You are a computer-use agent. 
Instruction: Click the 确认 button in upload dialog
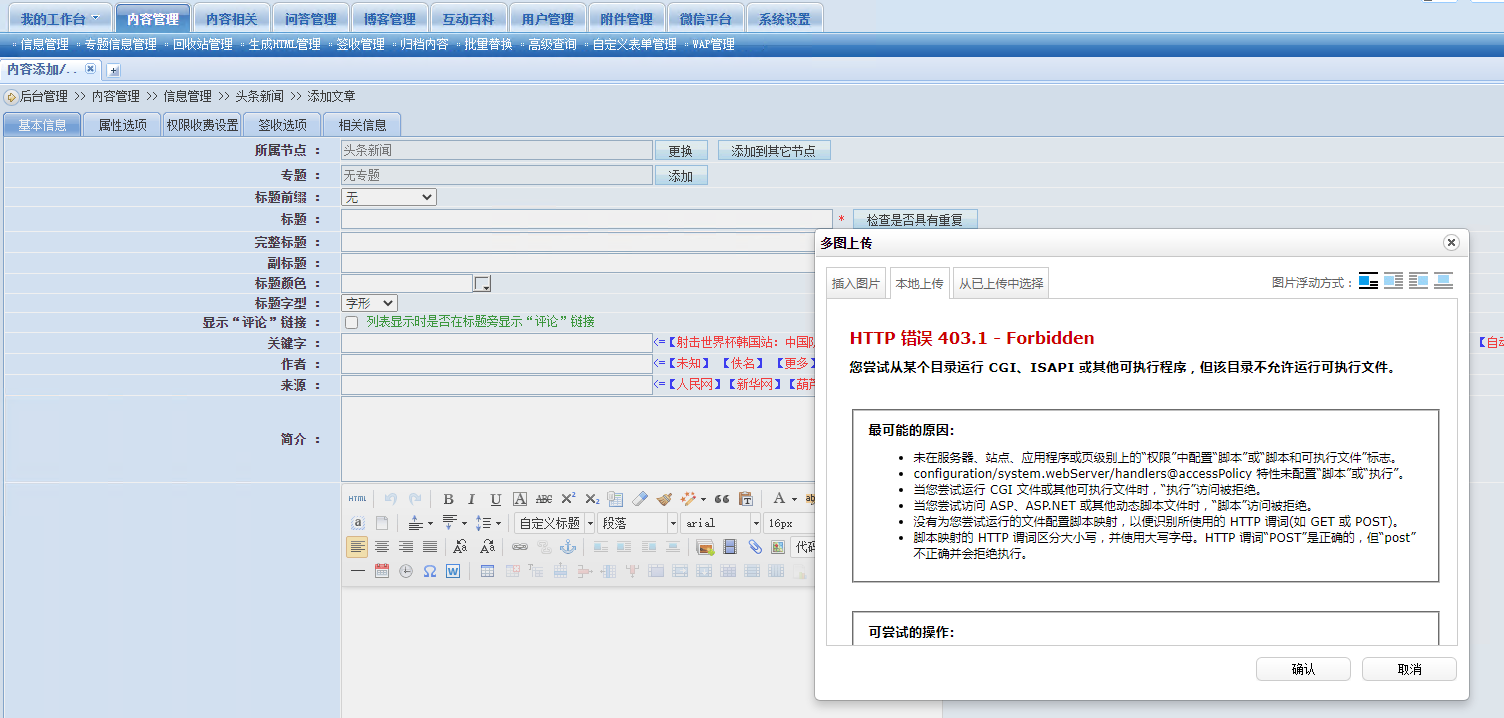(1303, 669)
